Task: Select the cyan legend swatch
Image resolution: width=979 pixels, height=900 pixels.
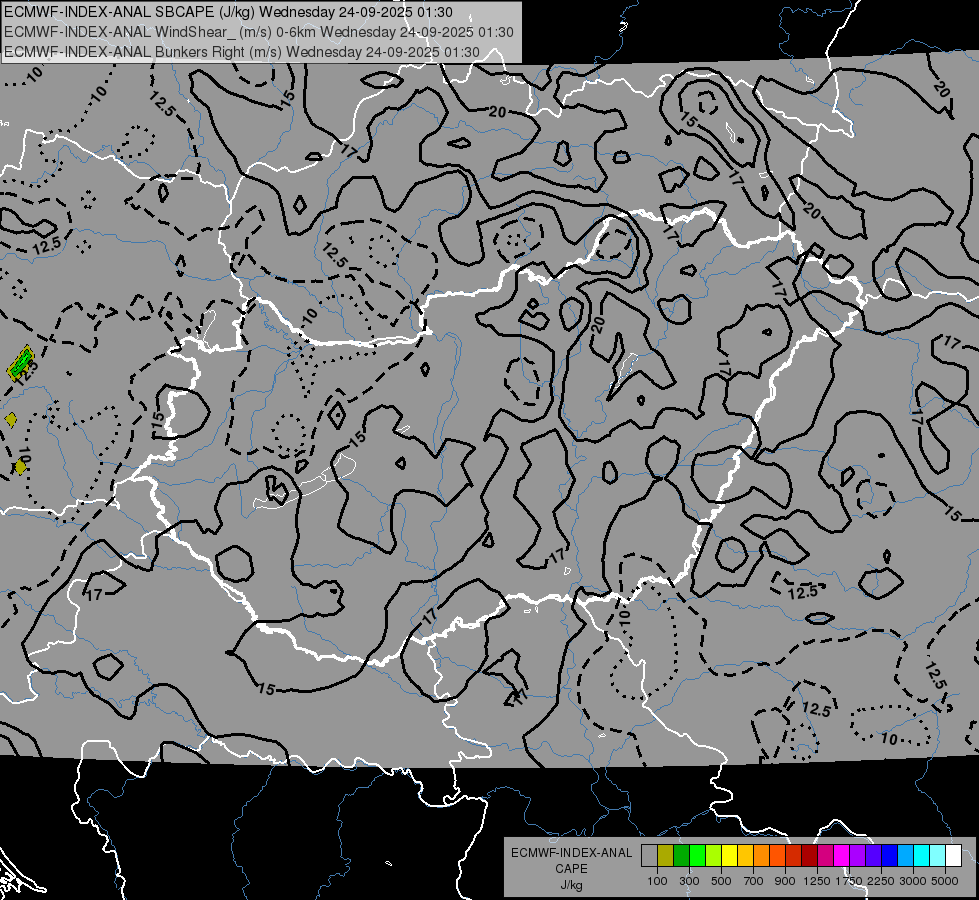Action: pos(922,856)
